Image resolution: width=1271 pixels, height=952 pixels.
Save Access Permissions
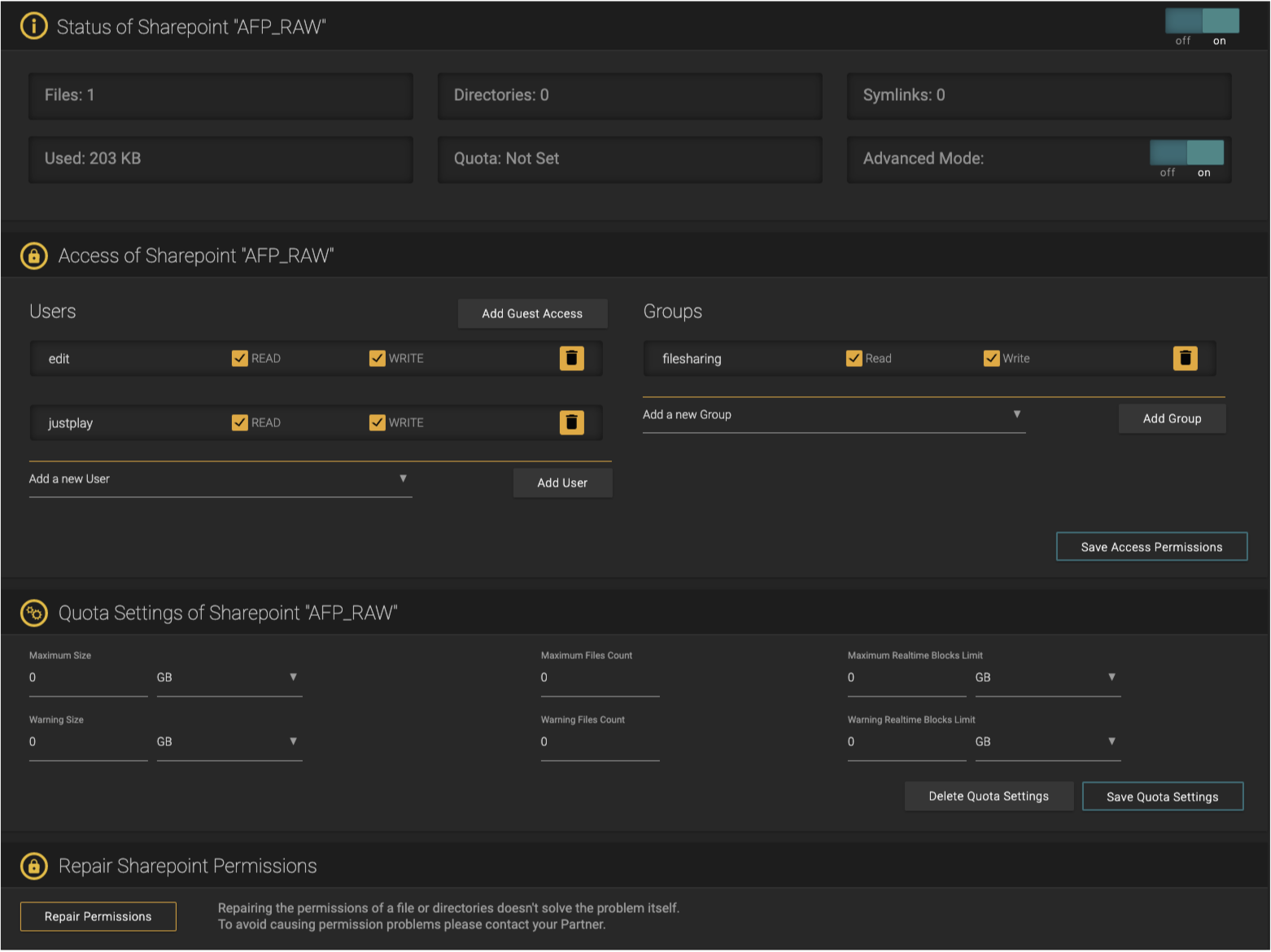pos(1151,547)
